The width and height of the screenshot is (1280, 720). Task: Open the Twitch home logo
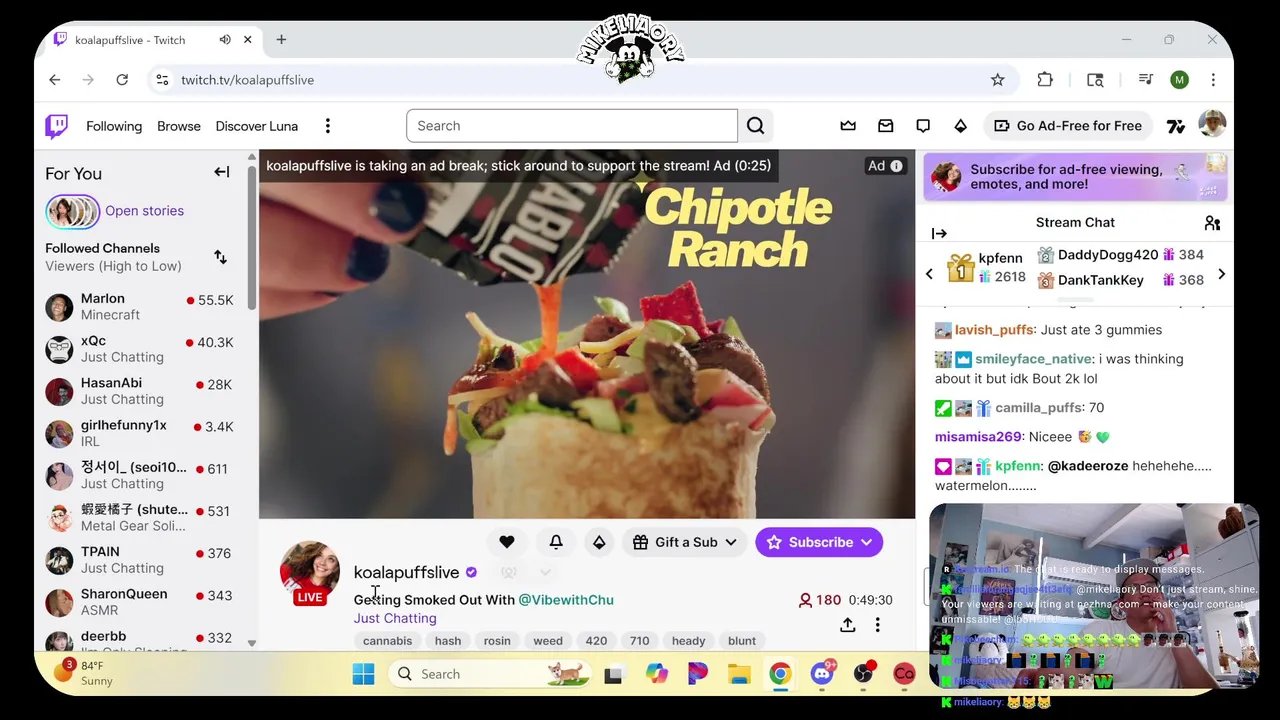coord(56,126)
